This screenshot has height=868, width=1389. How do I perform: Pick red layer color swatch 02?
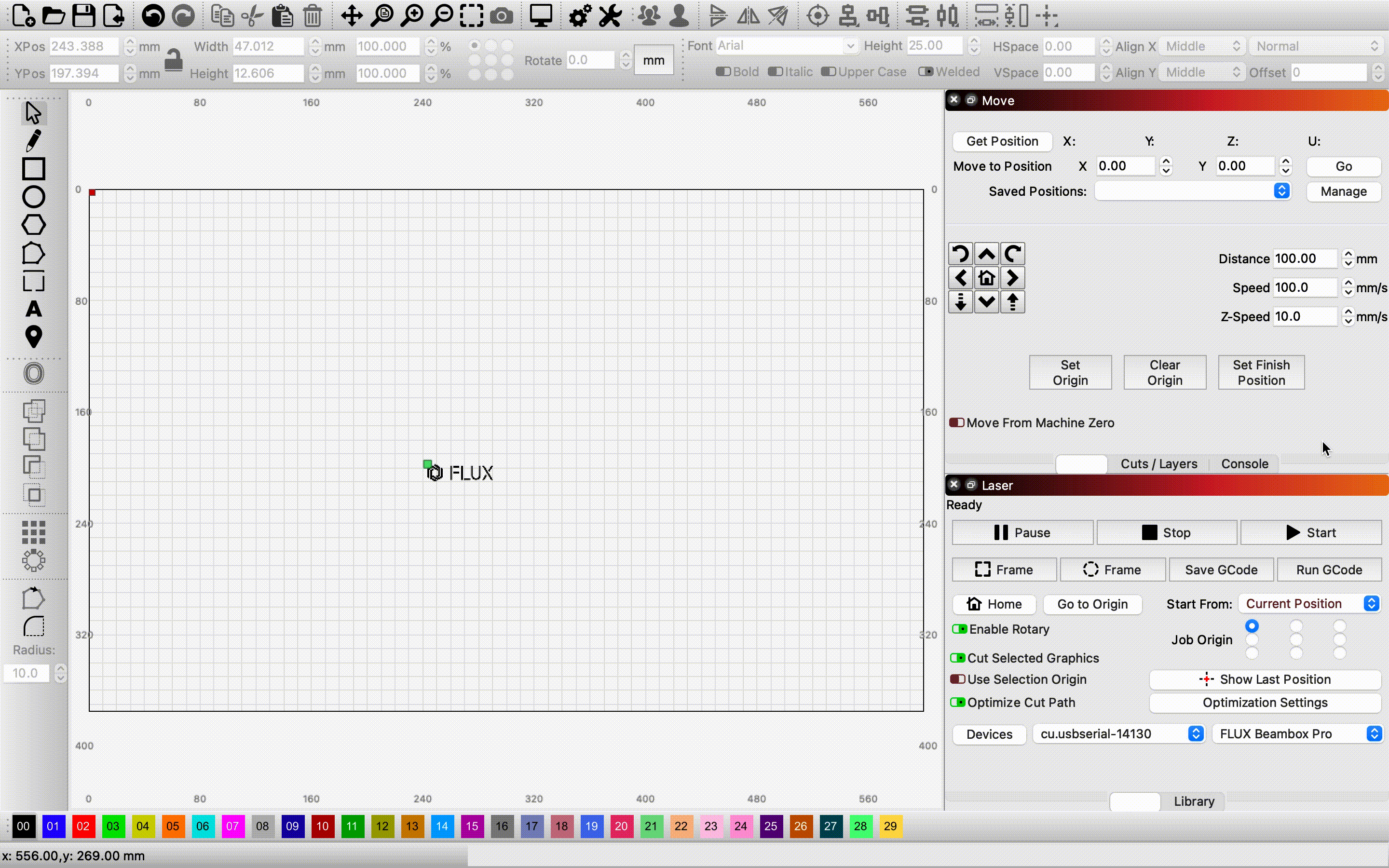click(x=82, y=826)
